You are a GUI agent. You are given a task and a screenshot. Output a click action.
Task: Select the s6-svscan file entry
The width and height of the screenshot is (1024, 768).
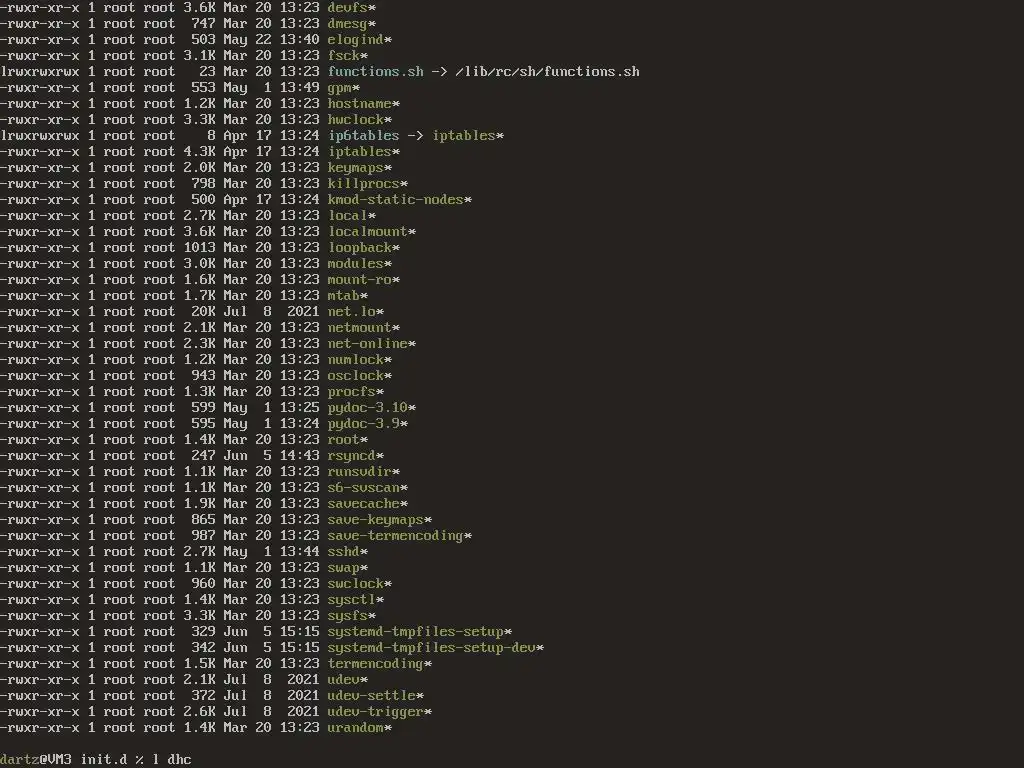coord(363,488)
